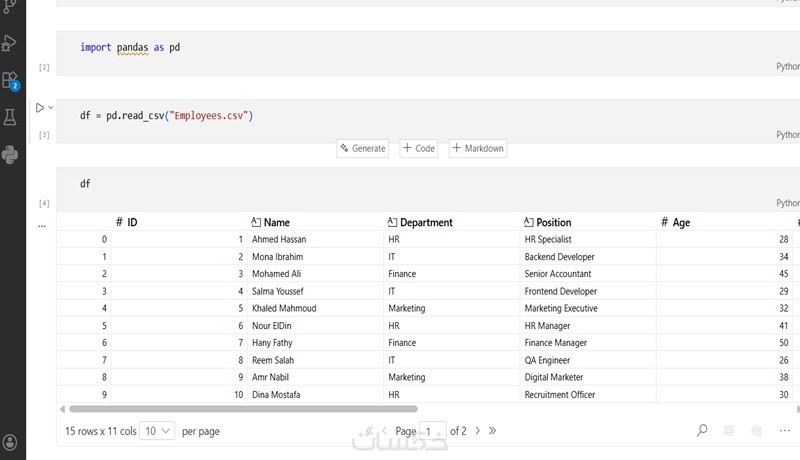
Task: Open the Accounts menu icon
Action: tap(10, 441)
